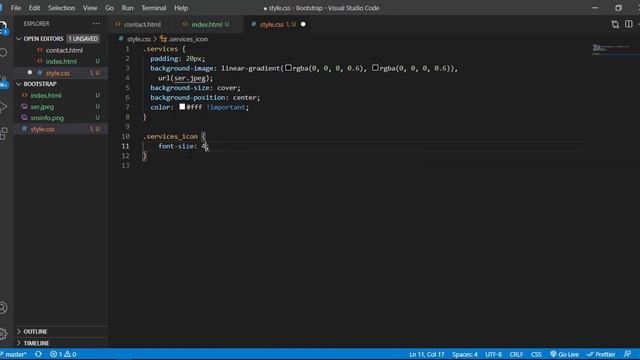The height and width of the screenshot is (360, 640).
Task: Synchronize changes via status bar sync icon
Action: [x=38, y=354]
